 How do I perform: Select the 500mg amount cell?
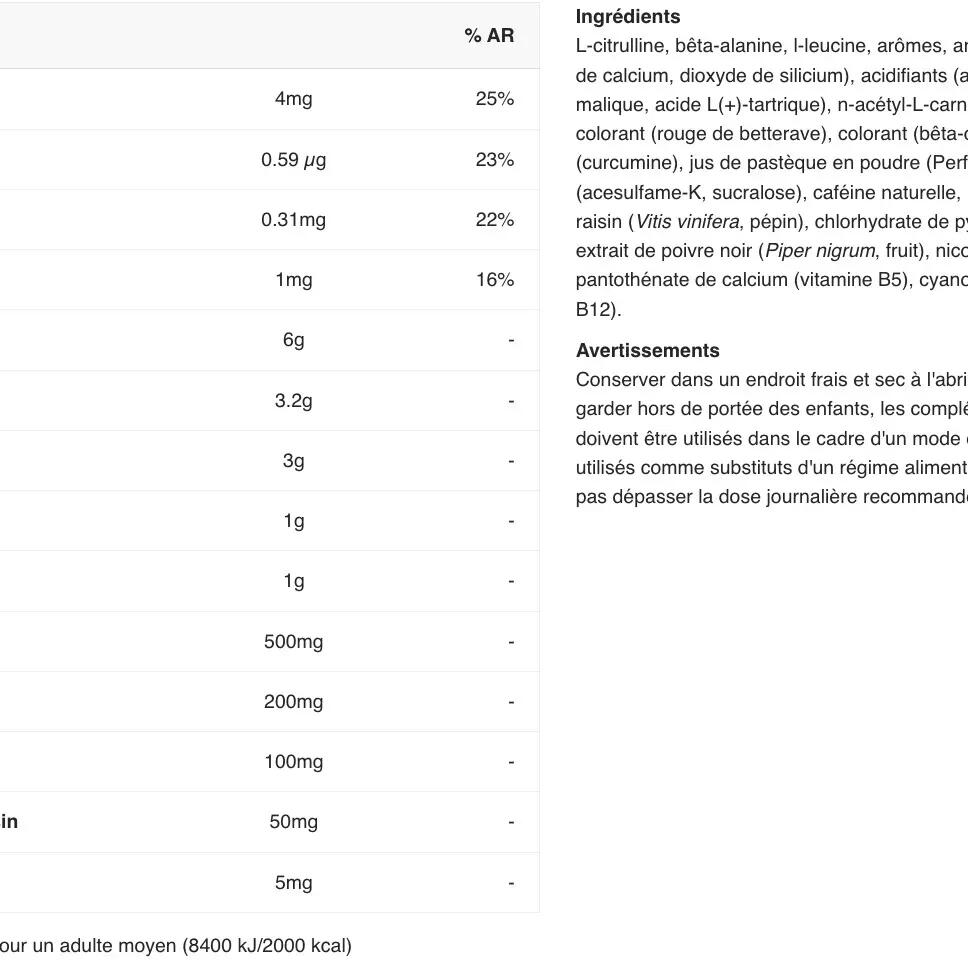pyautogui.click(x=293, y=642)
